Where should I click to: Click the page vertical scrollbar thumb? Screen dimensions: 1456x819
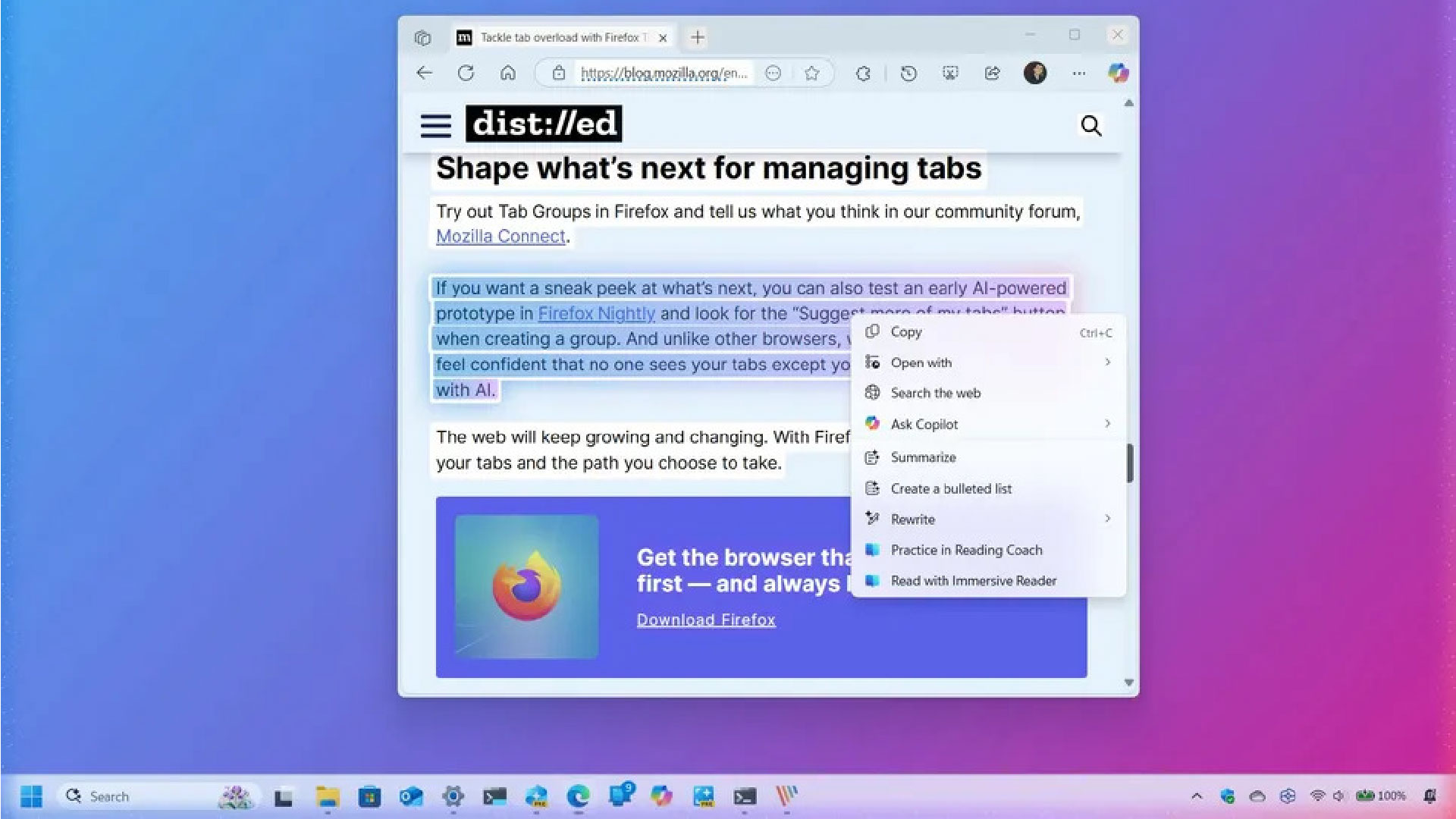pos(1129,463)
